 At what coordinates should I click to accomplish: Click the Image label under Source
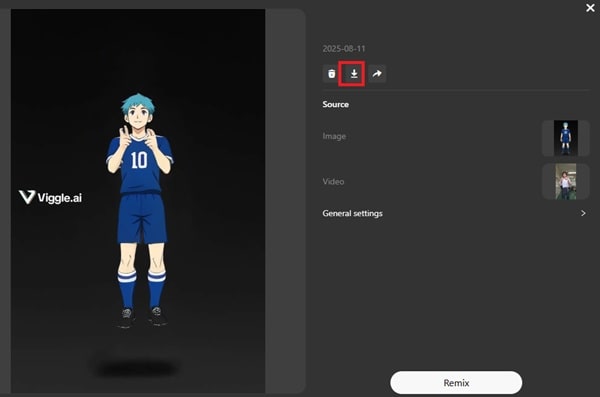click(x=334, y=136)
